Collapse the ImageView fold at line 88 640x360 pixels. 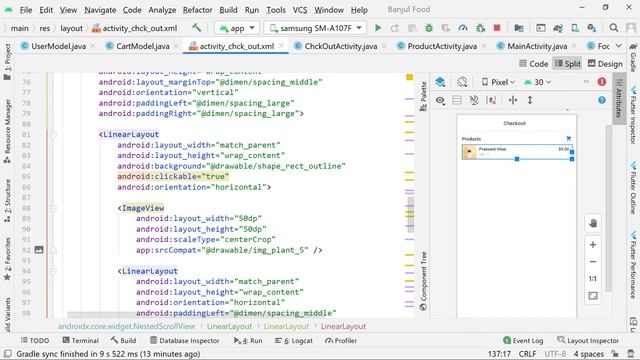[53, 208]
